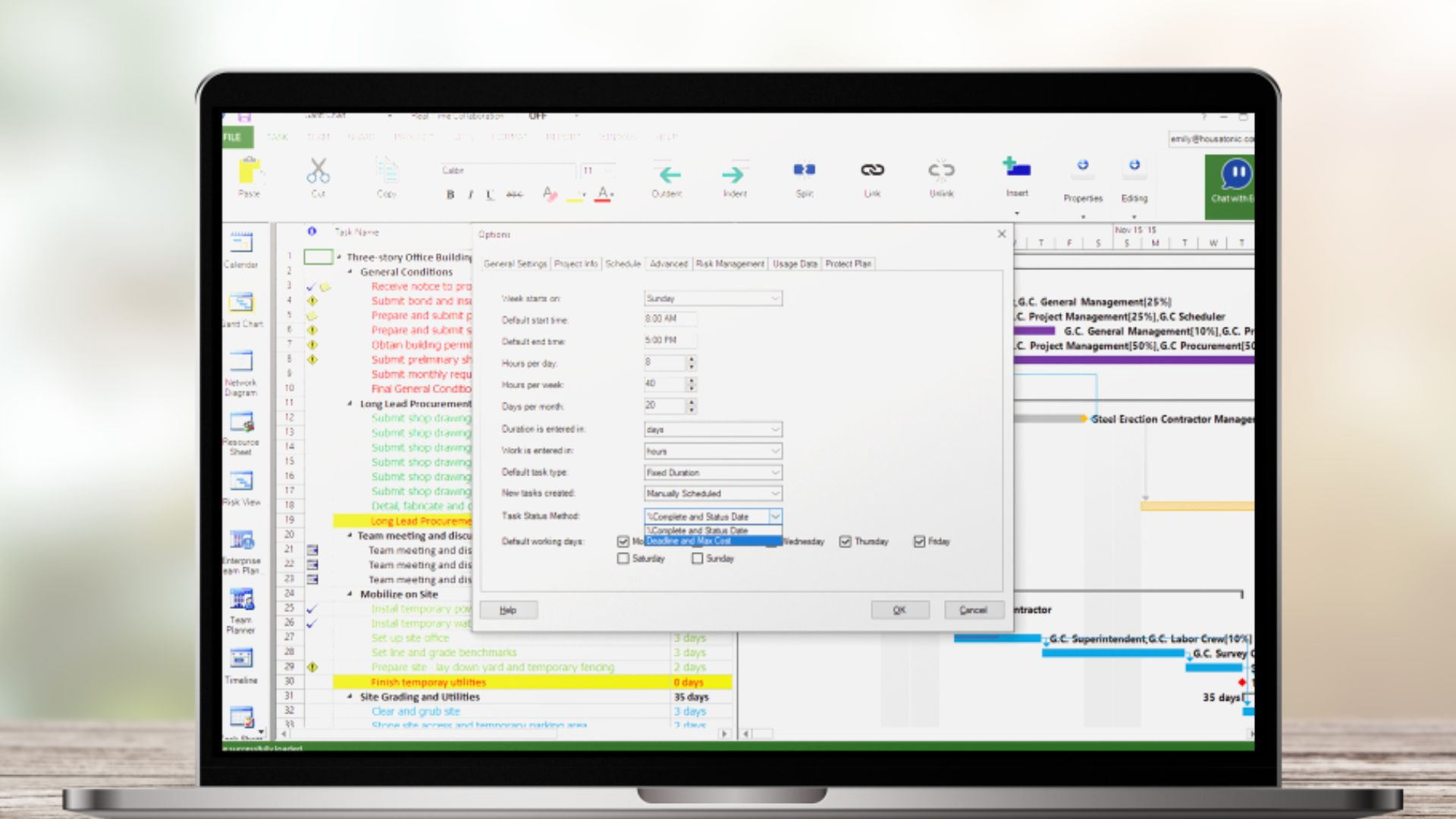
Task: Open the Default task type dropdown
Action: (x=775, y=472)
